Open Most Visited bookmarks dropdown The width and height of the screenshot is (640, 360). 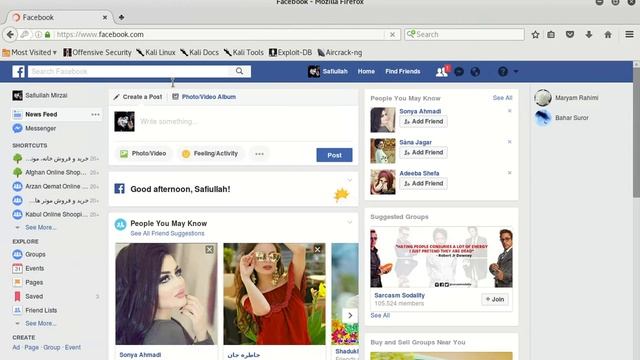[29, 52]
